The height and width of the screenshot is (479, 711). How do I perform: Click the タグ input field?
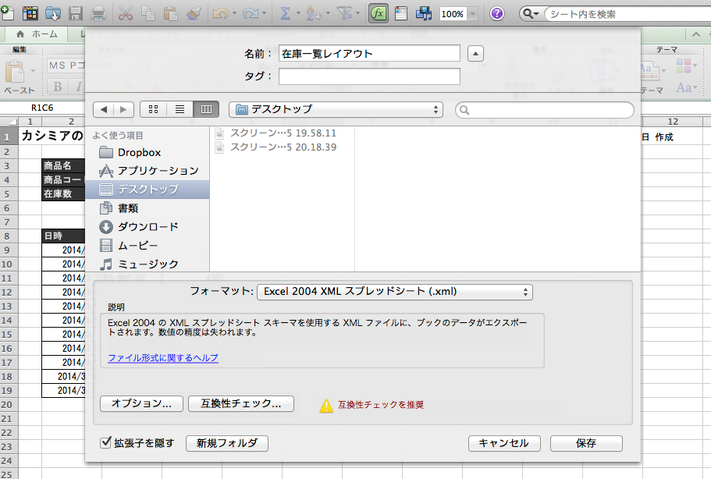click(370, 76)
